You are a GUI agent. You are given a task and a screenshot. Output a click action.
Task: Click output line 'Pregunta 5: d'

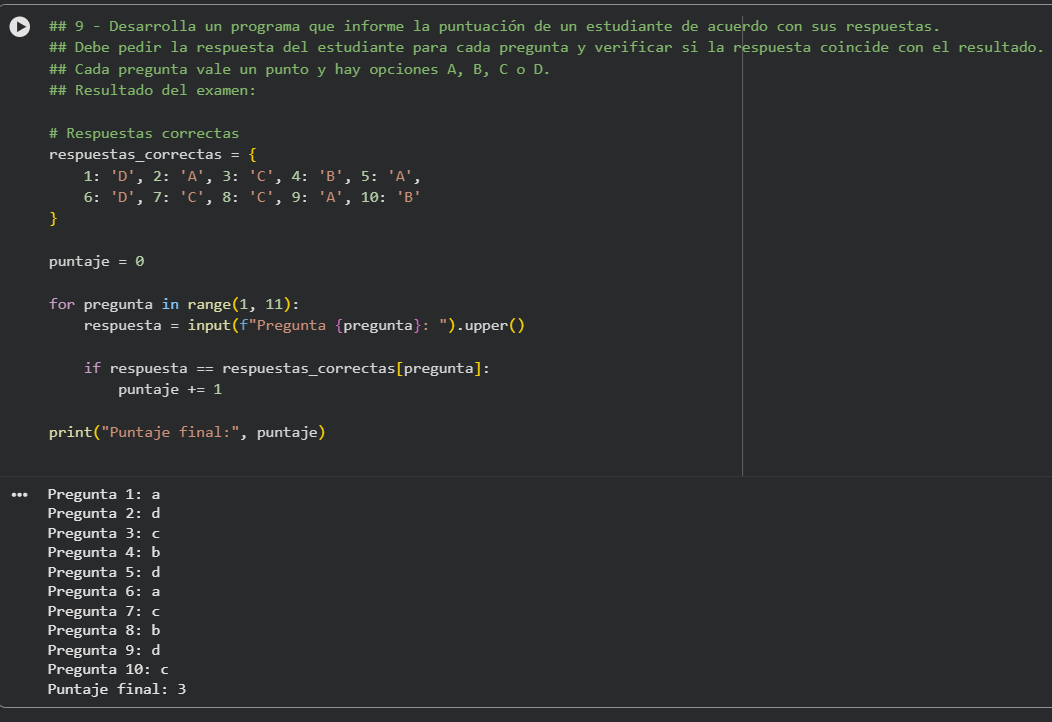pyautogui.click(x=104, y=572)
